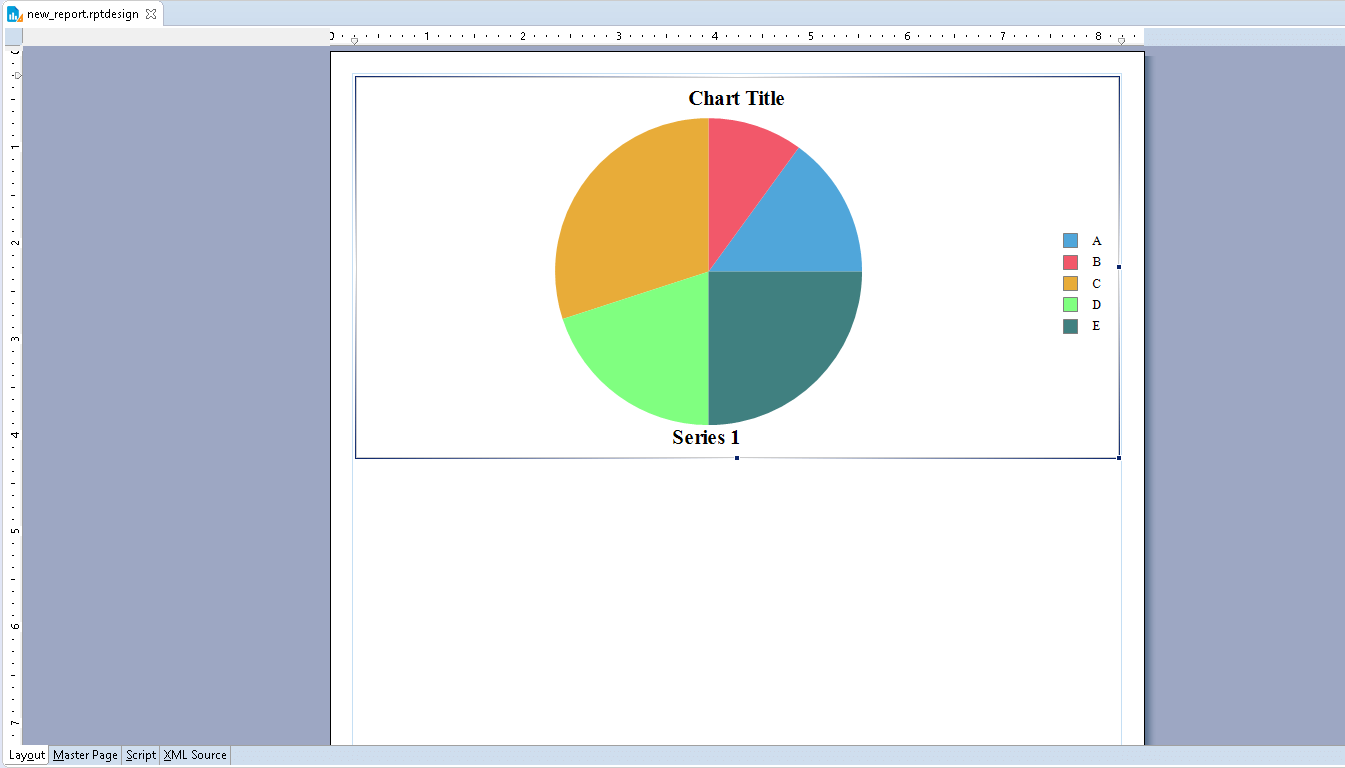The image size is (1345, 768).
Task: Click legend label D
Action: click(1096, 304)
